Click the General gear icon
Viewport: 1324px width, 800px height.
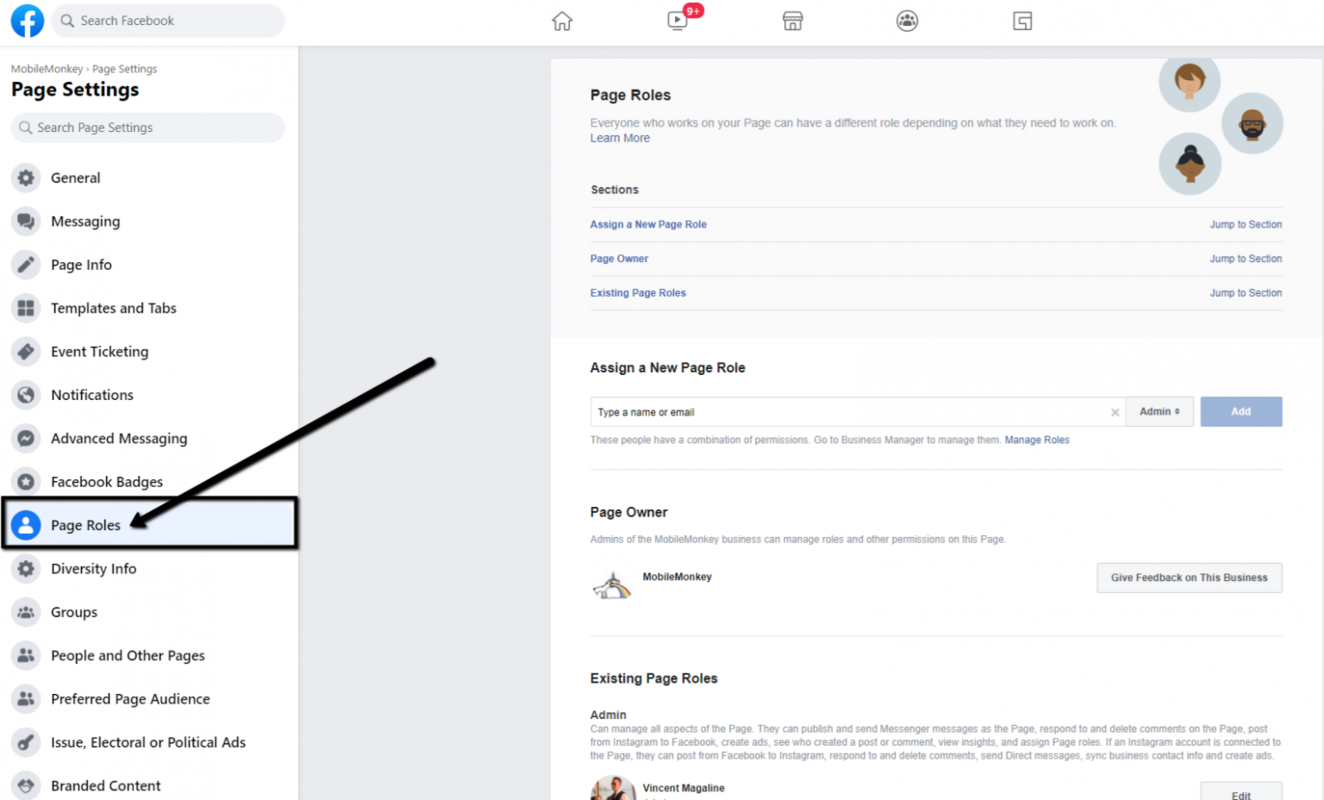pos(26,178)
